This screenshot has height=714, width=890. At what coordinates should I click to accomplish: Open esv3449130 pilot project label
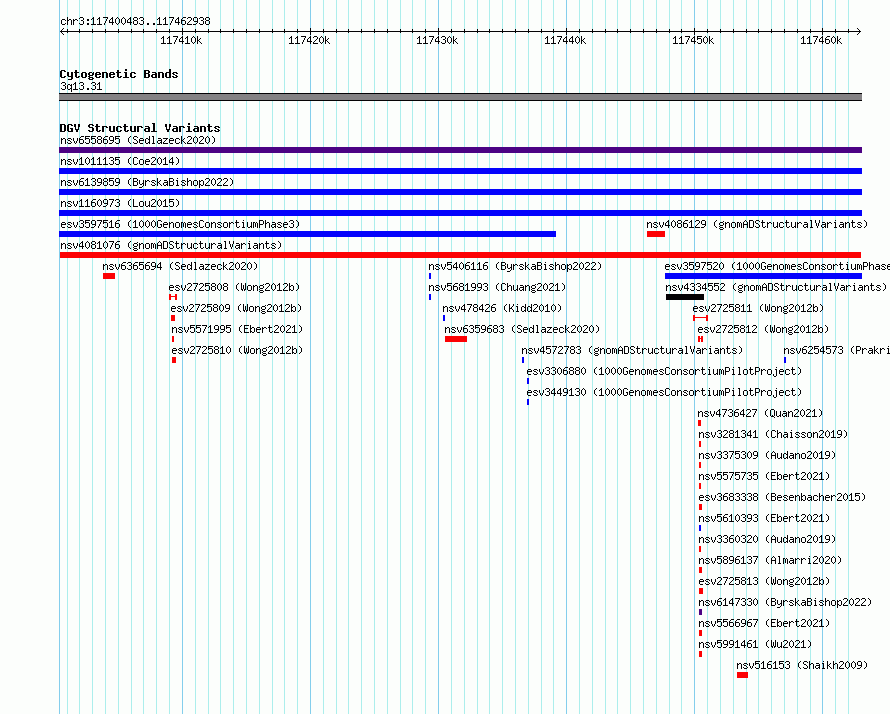664,392
